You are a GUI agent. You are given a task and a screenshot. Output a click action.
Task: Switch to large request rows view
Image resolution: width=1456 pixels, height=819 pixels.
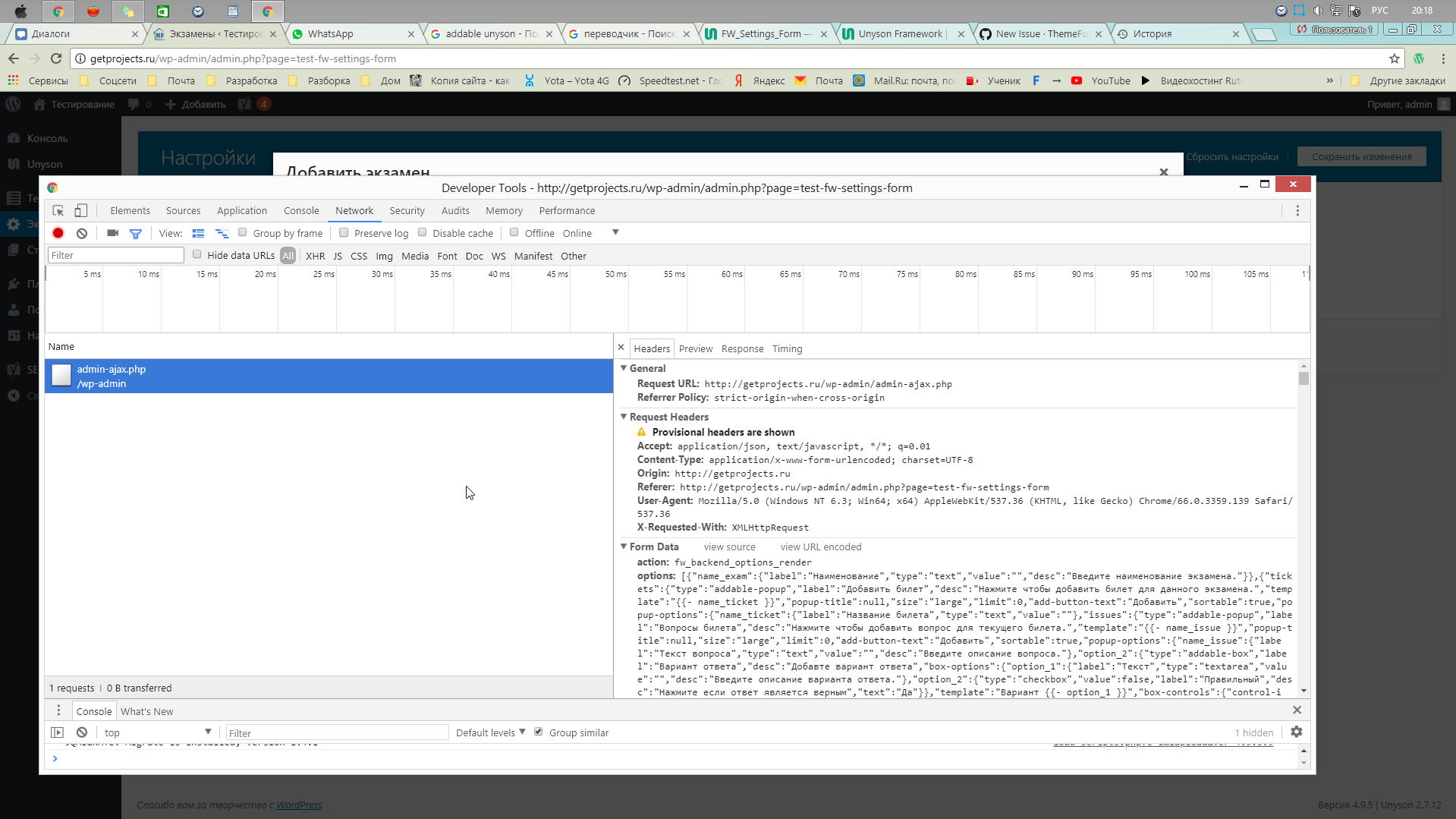(199, 233)
